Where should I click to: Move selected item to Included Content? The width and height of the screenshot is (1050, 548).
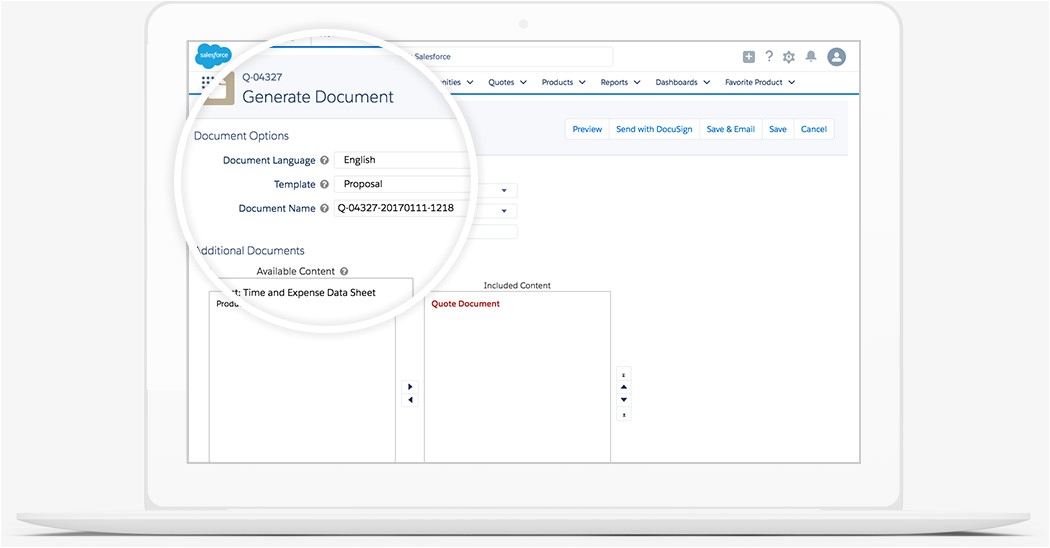410,386
